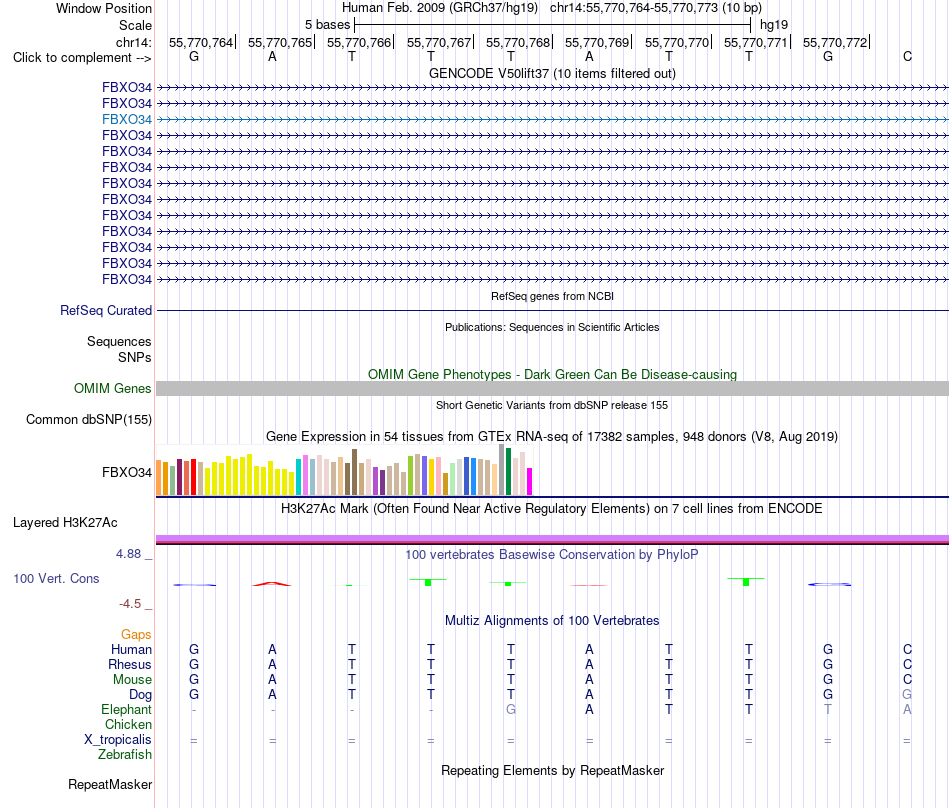The height and width of the screenshot is (808, 950).
Task: Click the Common dbSNP(155) track label
Action: 88,419
